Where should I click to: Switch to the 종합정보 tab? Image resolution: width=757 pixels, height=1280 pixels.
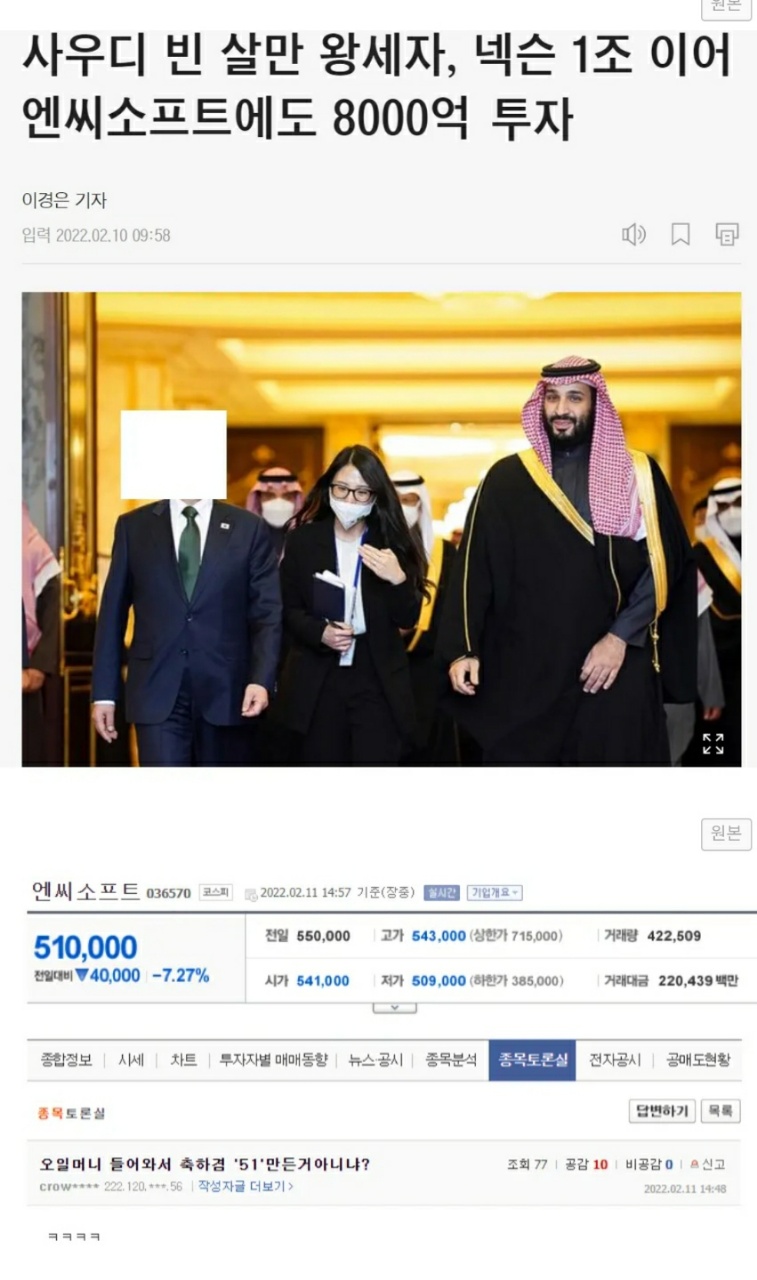coord(66,1060)
